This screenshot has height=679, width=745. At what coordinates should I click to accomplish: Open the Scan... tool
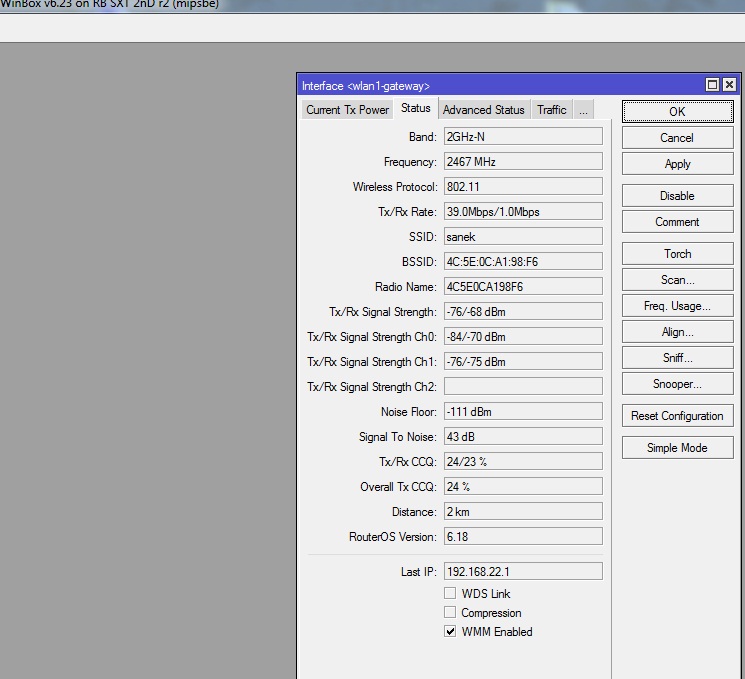pos(677,280)
